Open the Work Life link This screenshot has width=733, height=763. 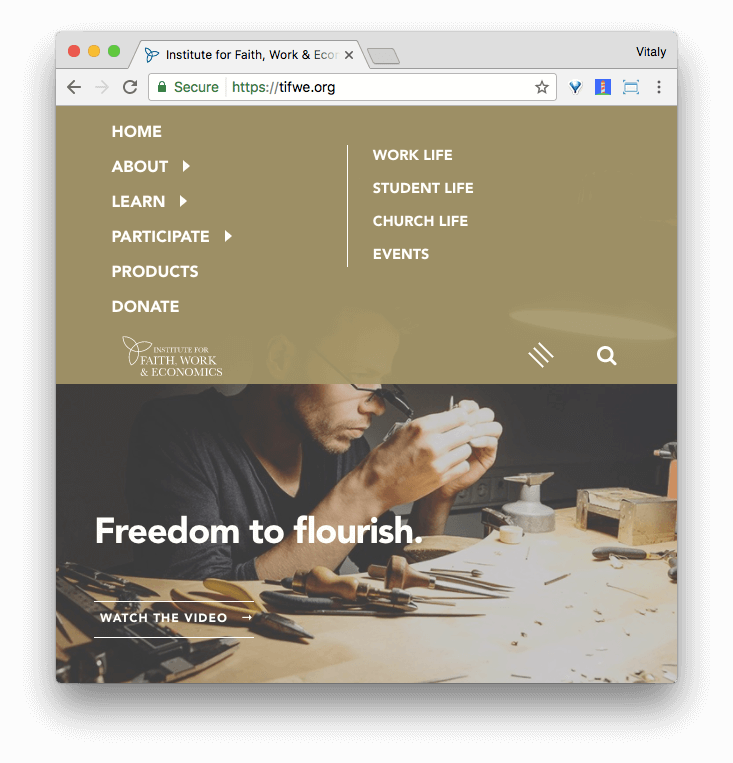tap(413, 155)
